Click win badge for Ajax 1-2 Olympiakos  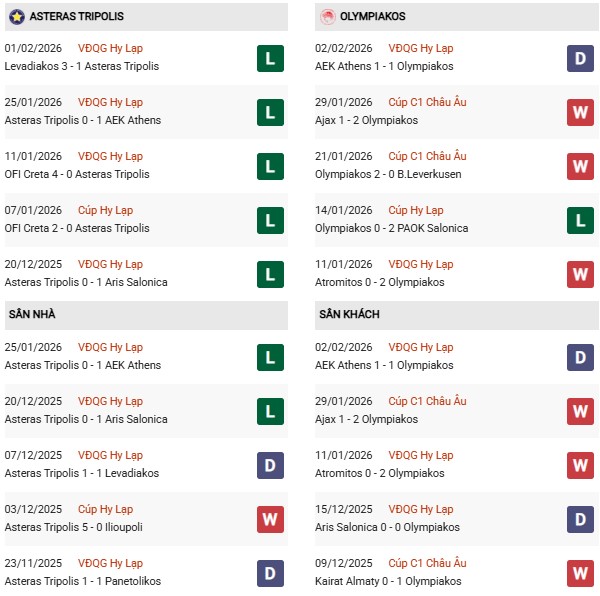pyautogui.click(x=580, y=112)
